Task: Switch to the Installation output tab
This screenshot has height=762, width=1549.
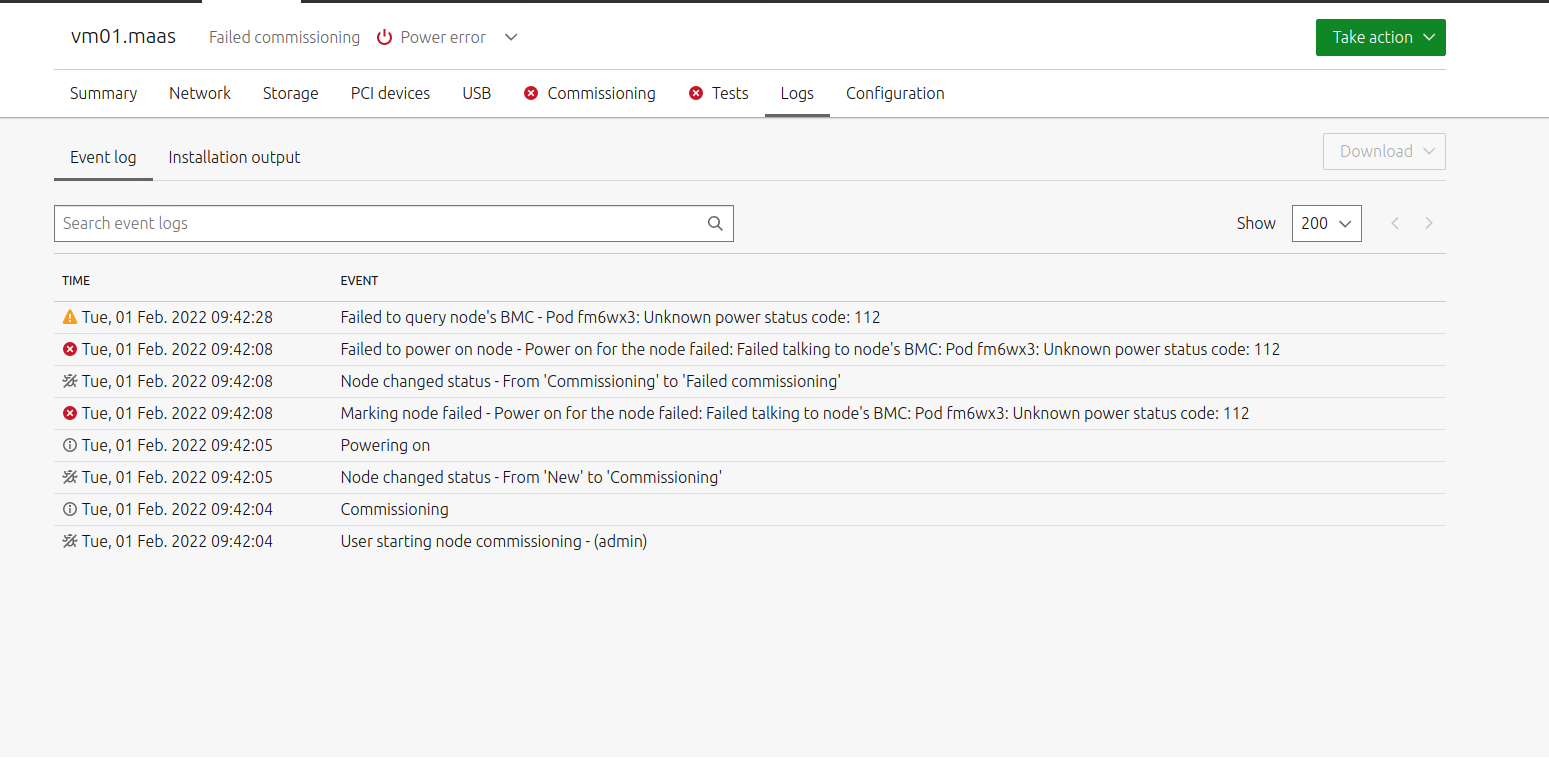Action: (x=234, y=157)
